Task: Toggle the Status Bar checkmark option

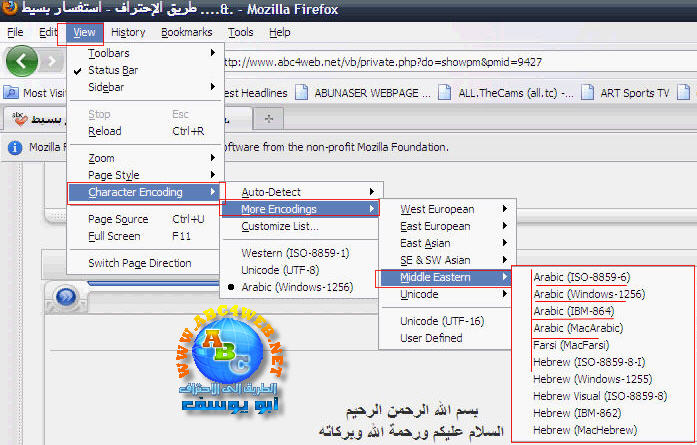Action: [113, 70]
